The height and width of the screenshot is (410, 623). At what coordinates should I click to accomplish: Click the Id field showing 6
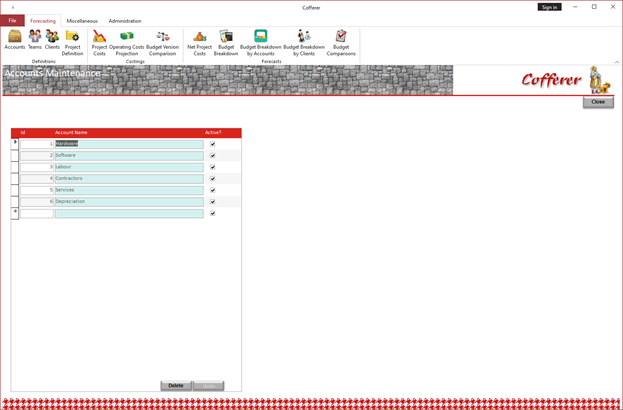coord(37,202)
